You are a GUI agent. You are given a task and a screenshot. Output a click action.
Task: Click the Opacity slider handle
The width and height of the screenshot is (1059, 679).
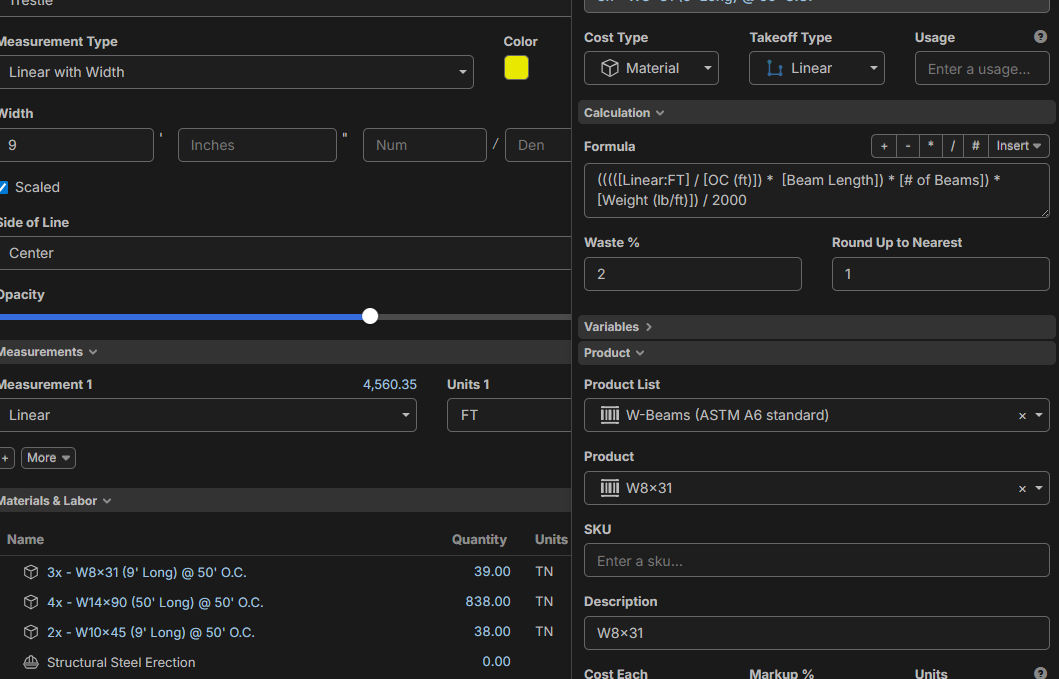point(370,316)
